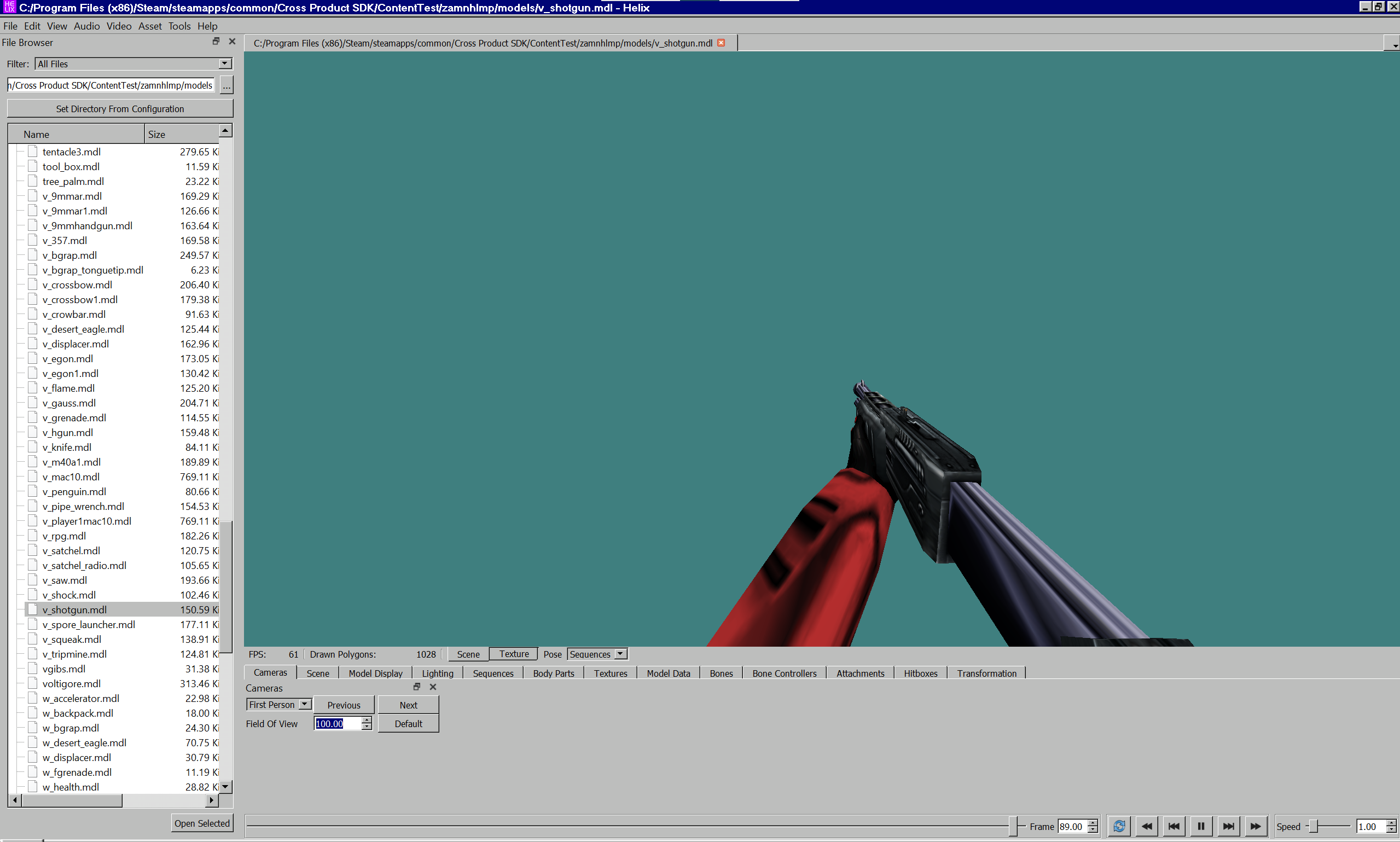Screen dimensions: 1400x842
Task: Sort file list by Size column
Action: click(x=182, y=134)
